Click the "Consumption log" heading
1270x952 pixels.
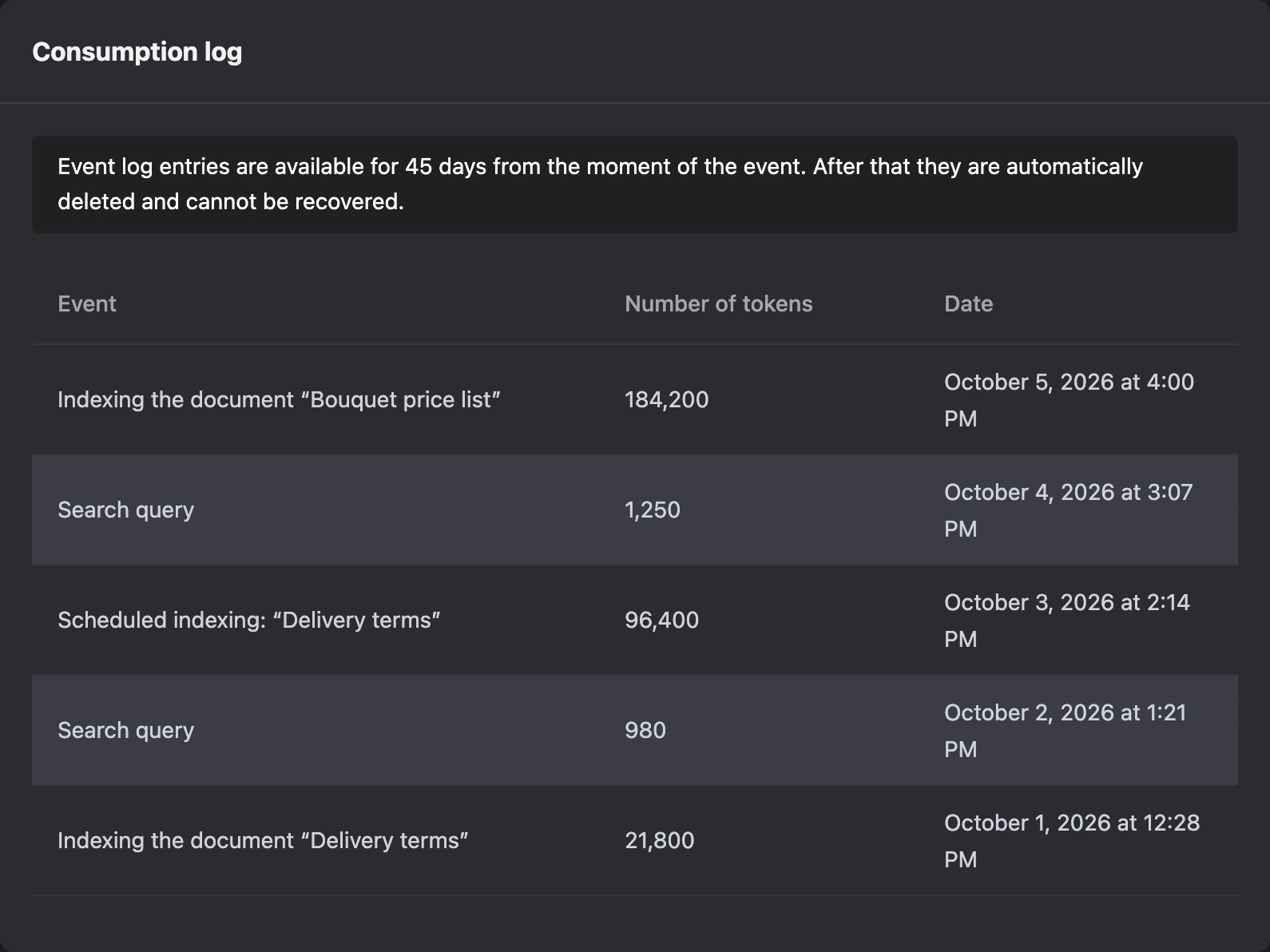click(137, 52)
